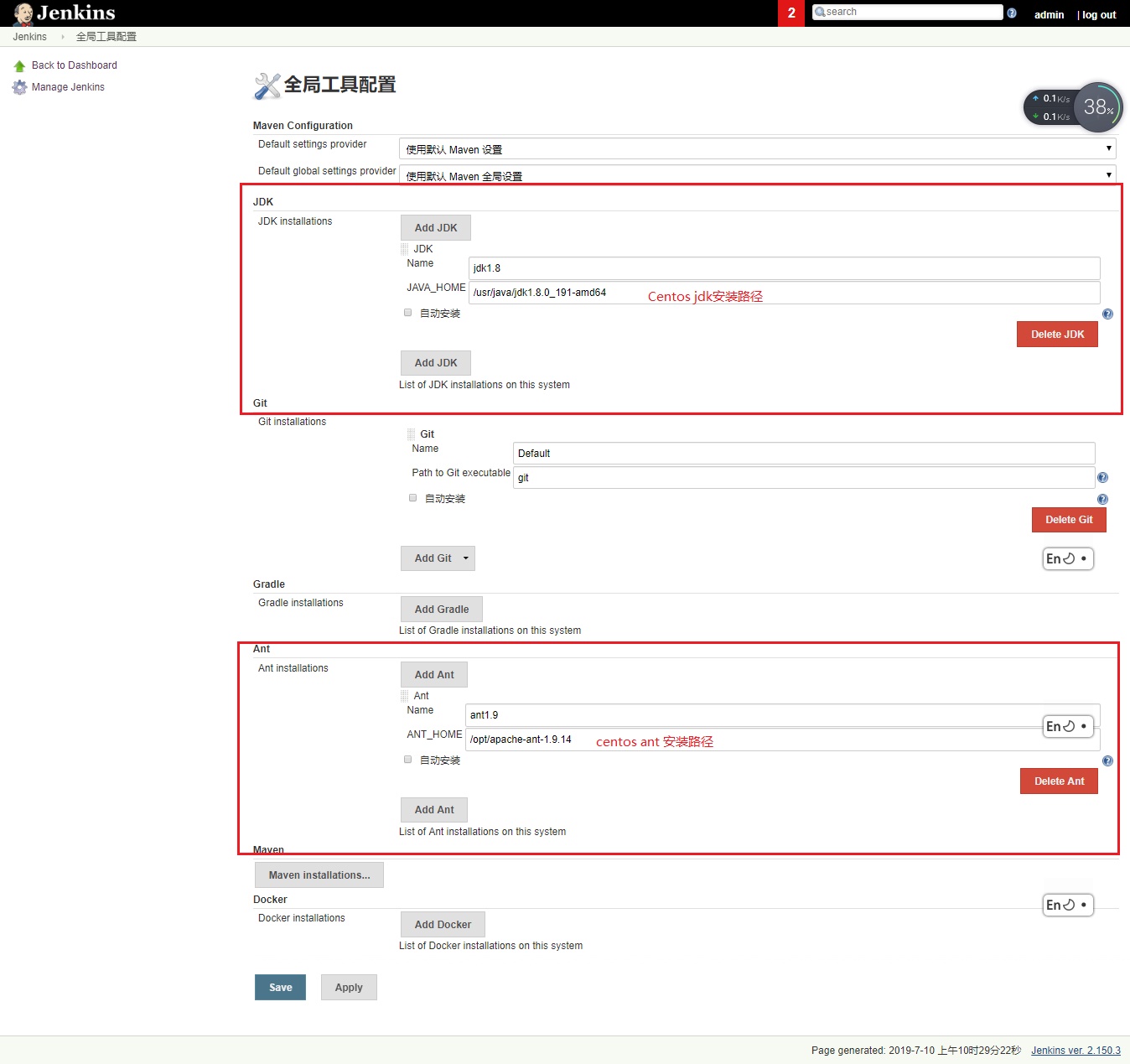1130x1064 pixels.
Task: Click the Manage Jenkins gear icon
Action: (x=19, y=87)
